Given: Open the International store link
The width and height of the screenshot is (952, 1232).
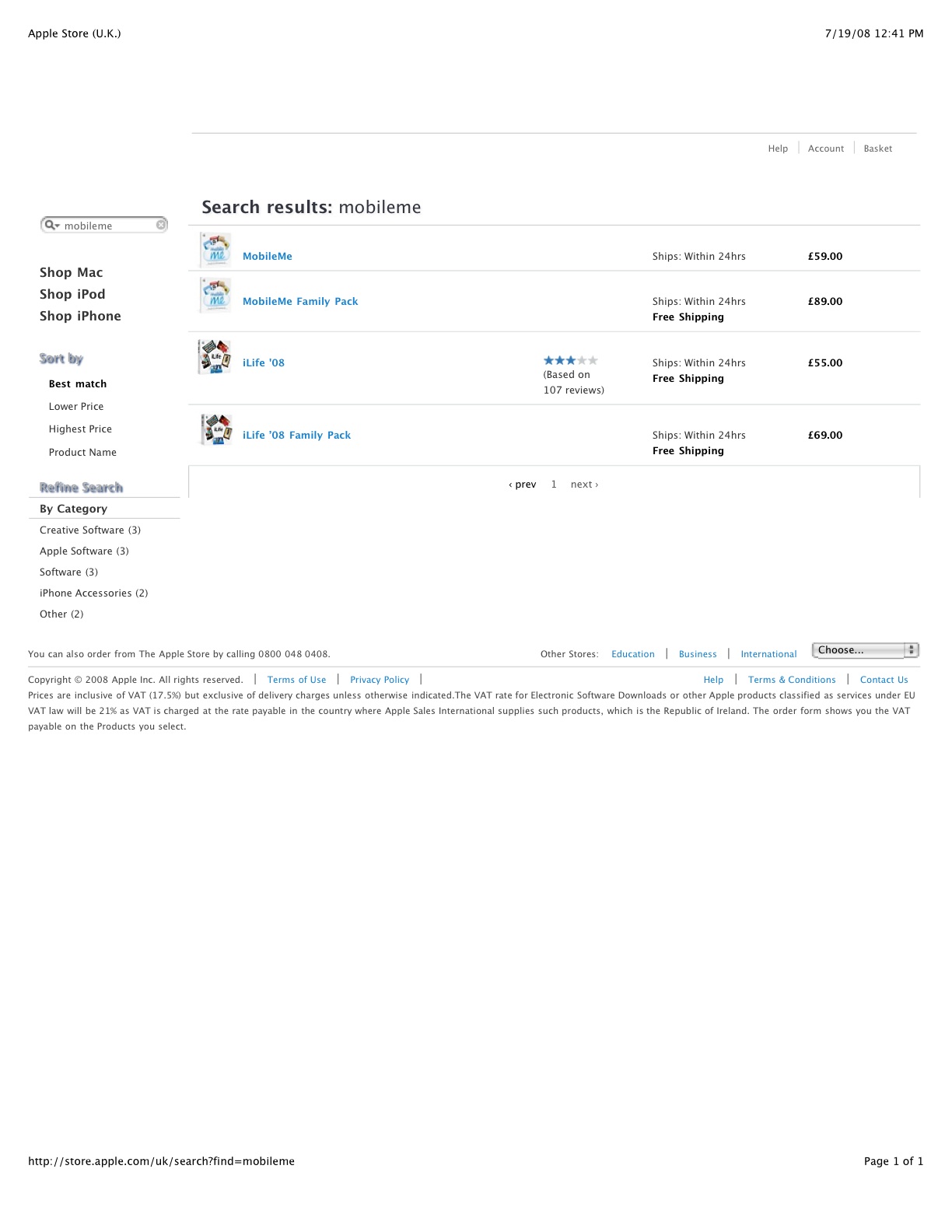Looking at the screenshot, I should 768,655.
